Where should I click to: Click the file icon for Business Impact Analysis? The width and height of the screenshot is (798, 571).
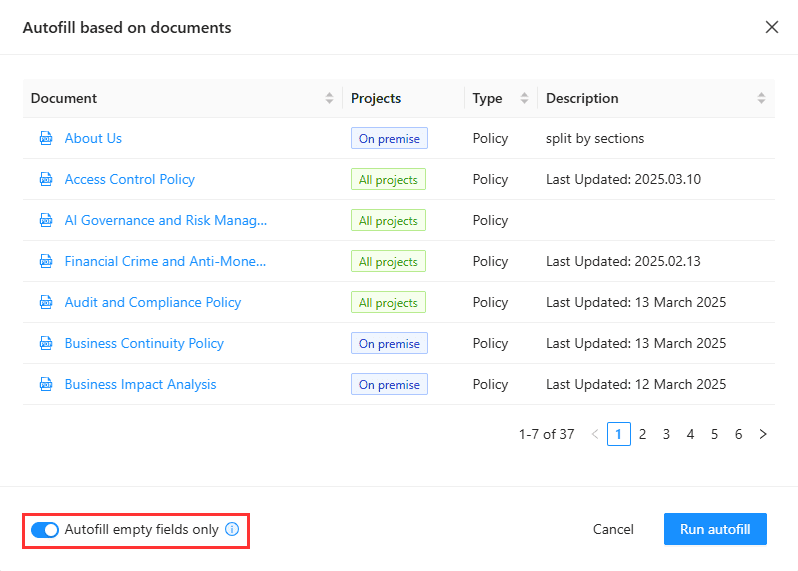pyautogui.click(x=45, y=385)
